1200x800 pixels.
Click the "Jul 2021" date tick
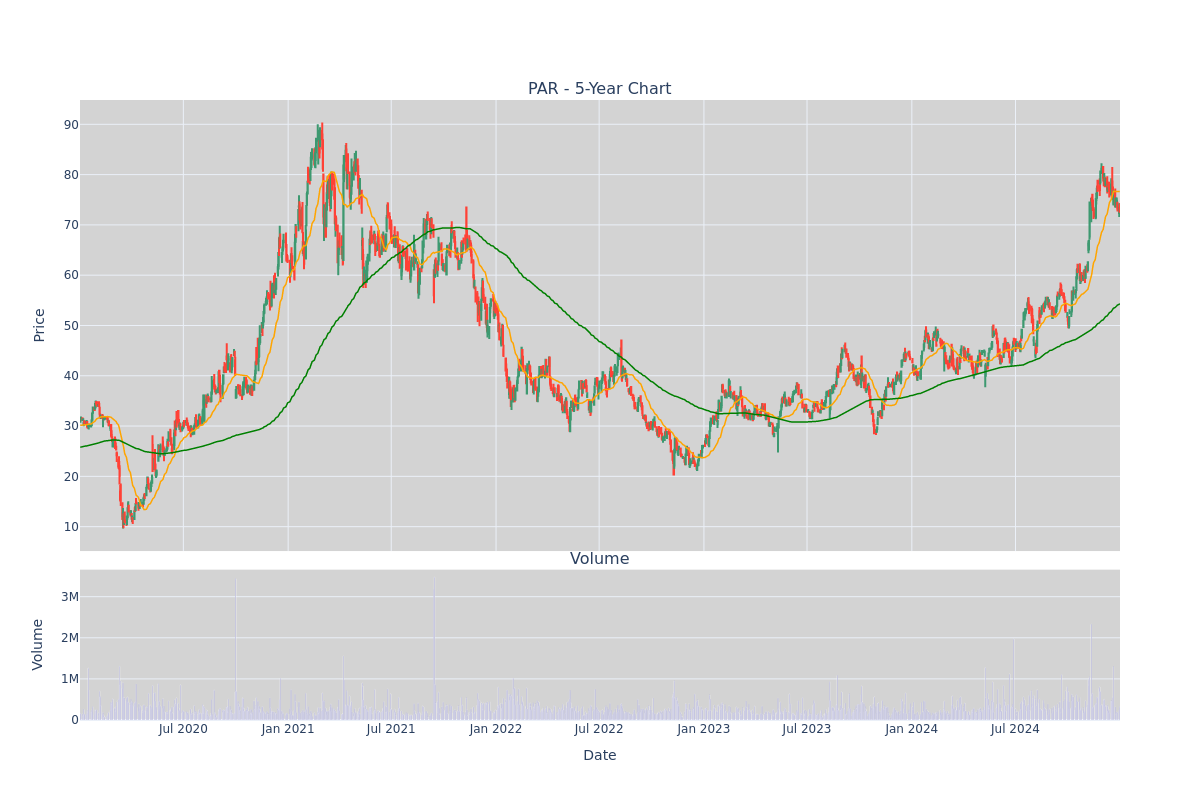pos(391,729)
